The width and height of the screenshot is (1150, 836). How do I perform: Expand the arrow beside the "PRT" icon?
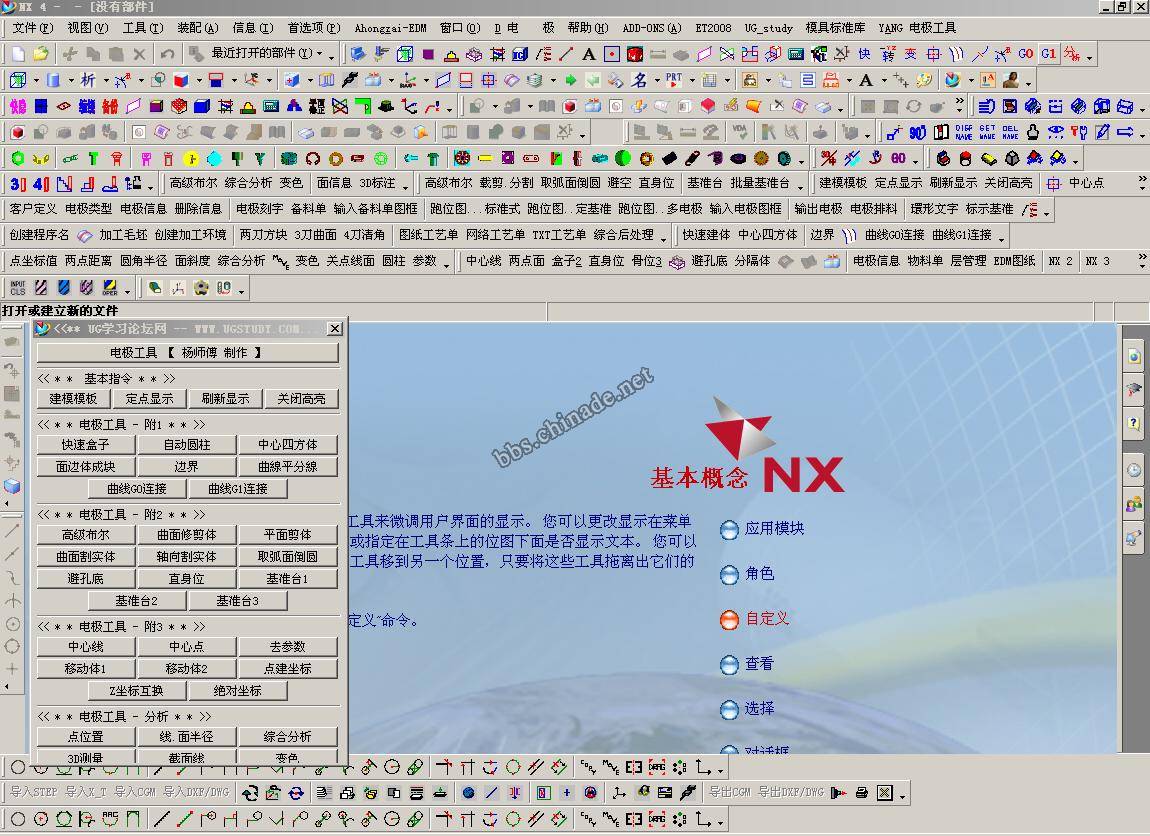tap(691, 80)
